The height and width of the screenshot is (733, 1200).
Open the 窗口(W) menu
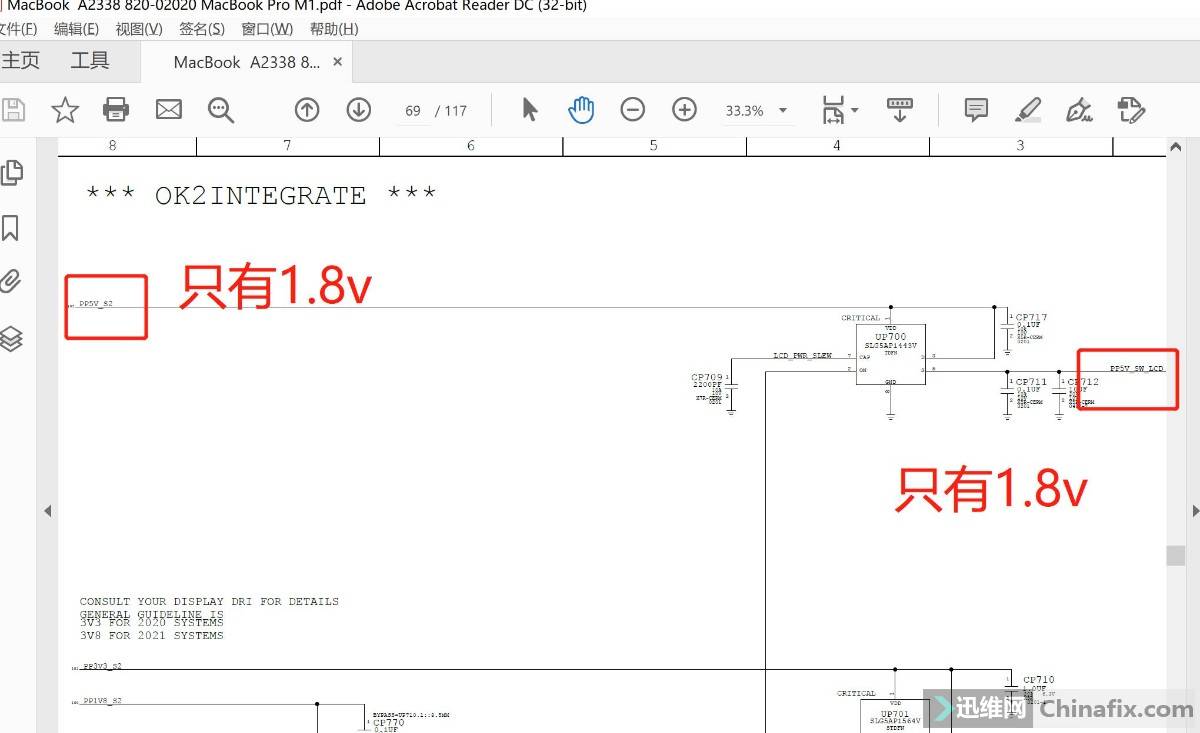(267, 29)
